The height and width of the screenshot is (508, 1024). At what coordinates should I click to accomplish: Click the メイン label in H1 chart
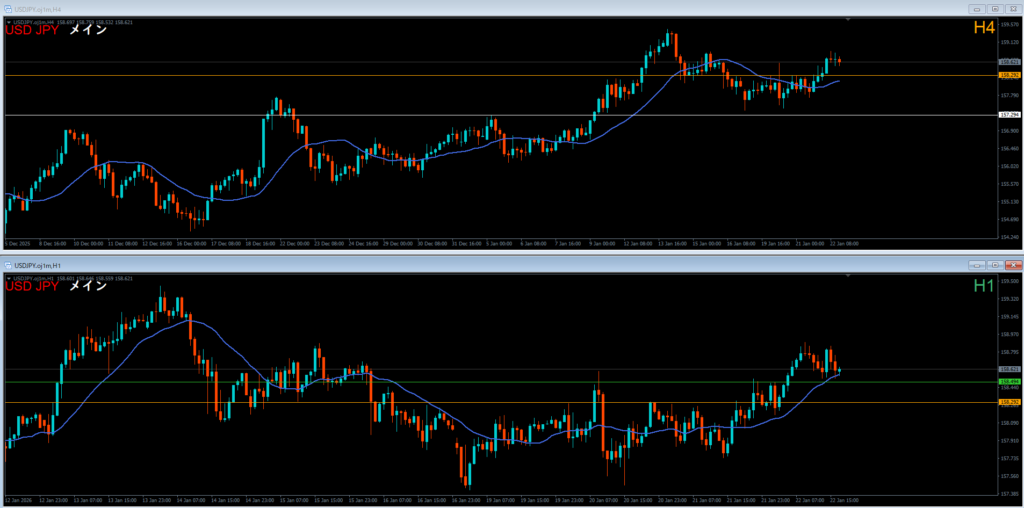88,287
